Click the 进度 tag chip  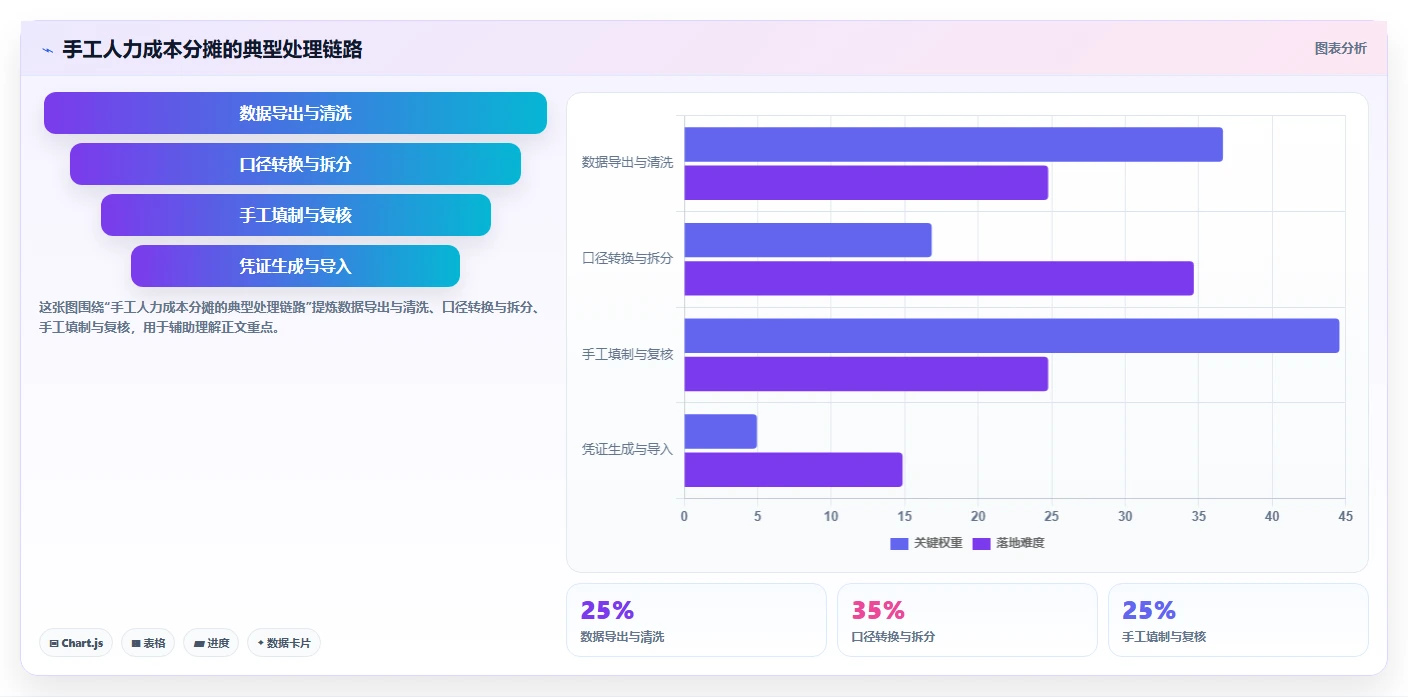coord(211,643)
